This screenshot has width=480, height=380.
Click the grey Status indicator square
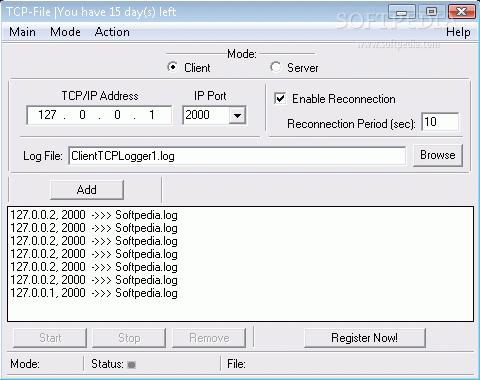[x=132, y=365]
